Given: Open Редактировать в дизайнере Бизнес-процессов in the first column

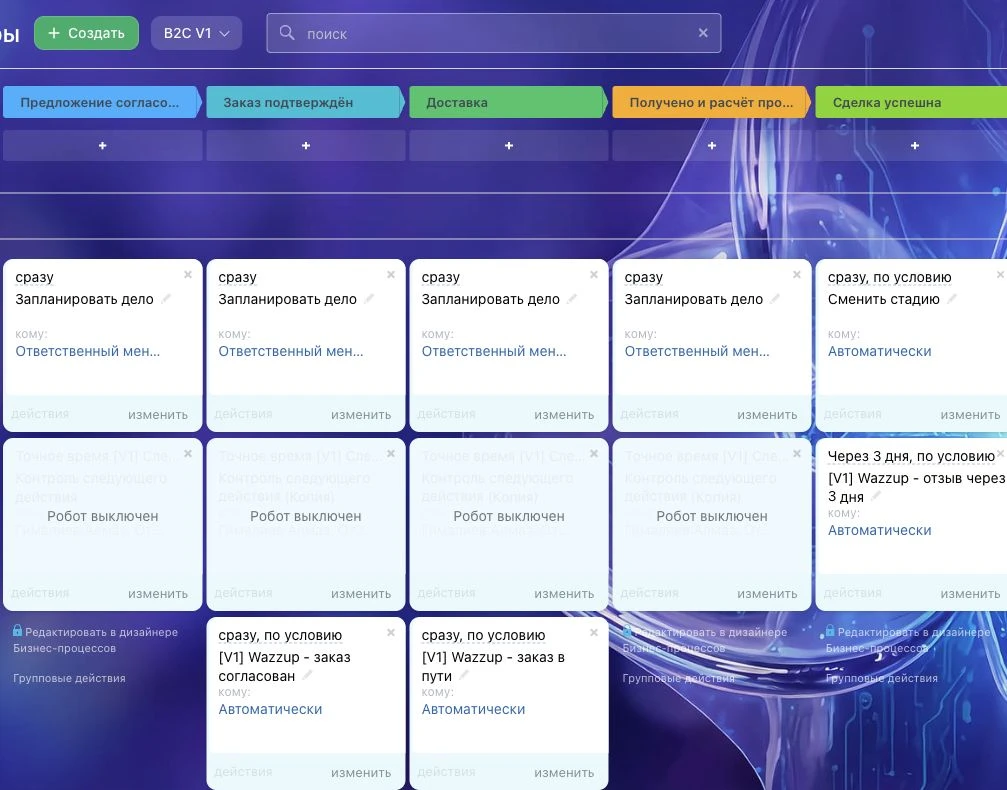Looking at the screenshot, I should point(96,640).
